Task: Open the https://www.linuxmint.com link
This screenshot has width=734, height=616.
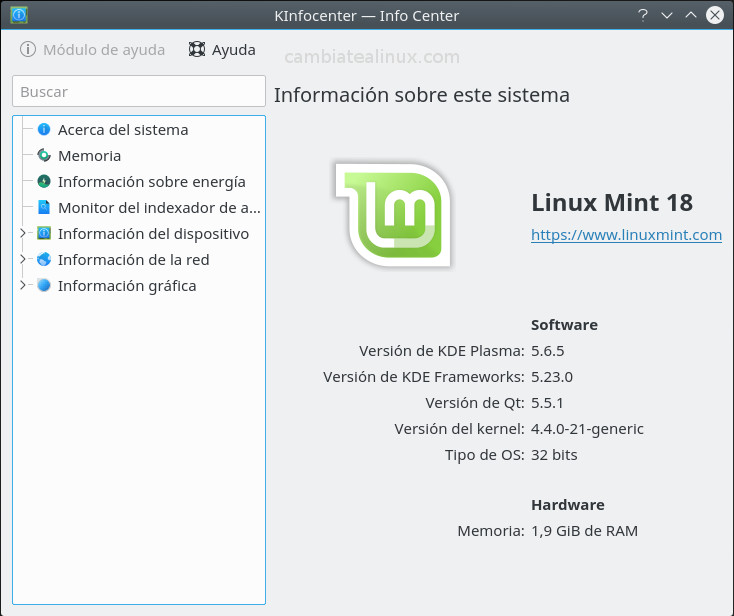Action: (x=626, y=235)
